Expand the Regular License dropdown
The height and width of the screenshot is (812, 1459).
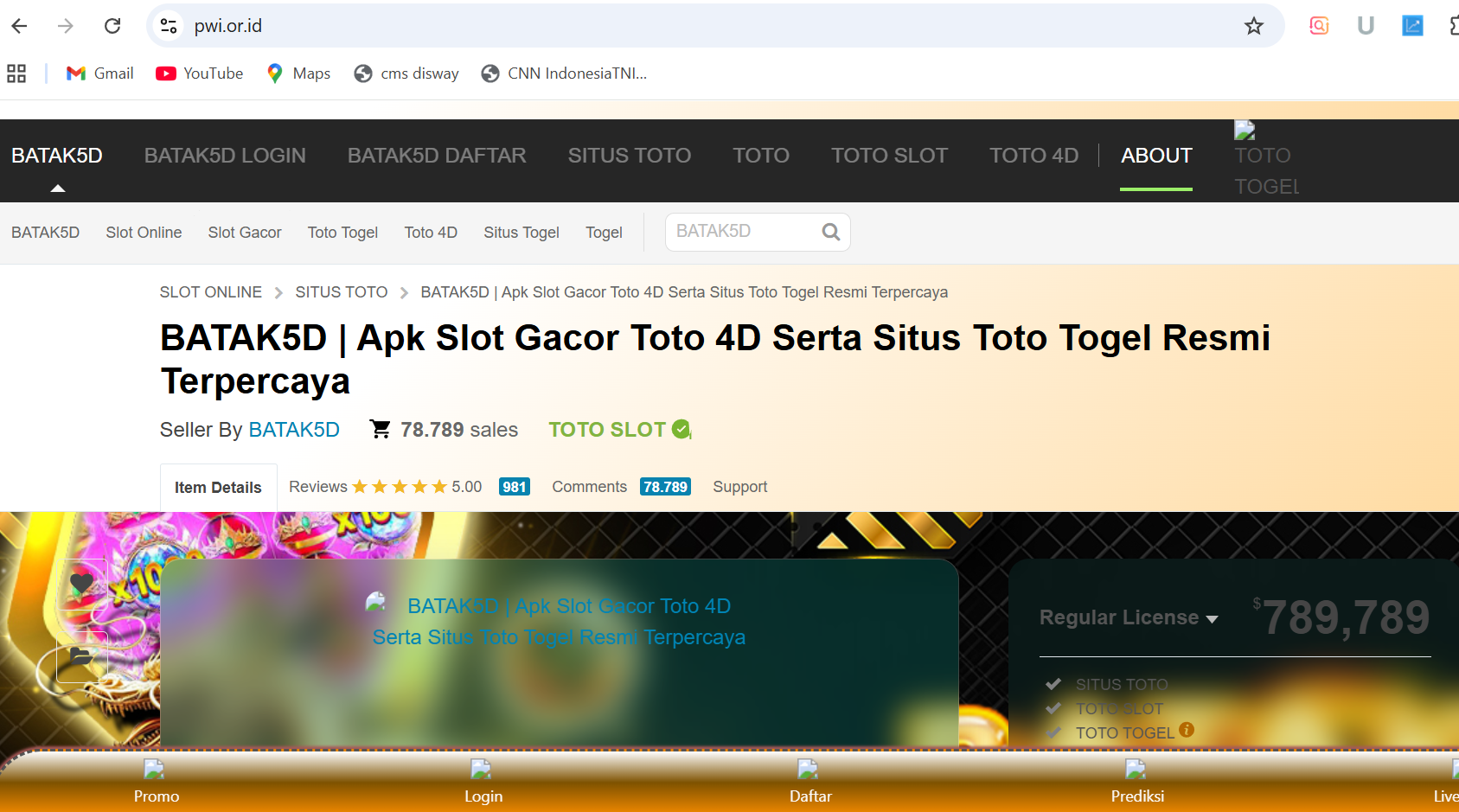1213,617
